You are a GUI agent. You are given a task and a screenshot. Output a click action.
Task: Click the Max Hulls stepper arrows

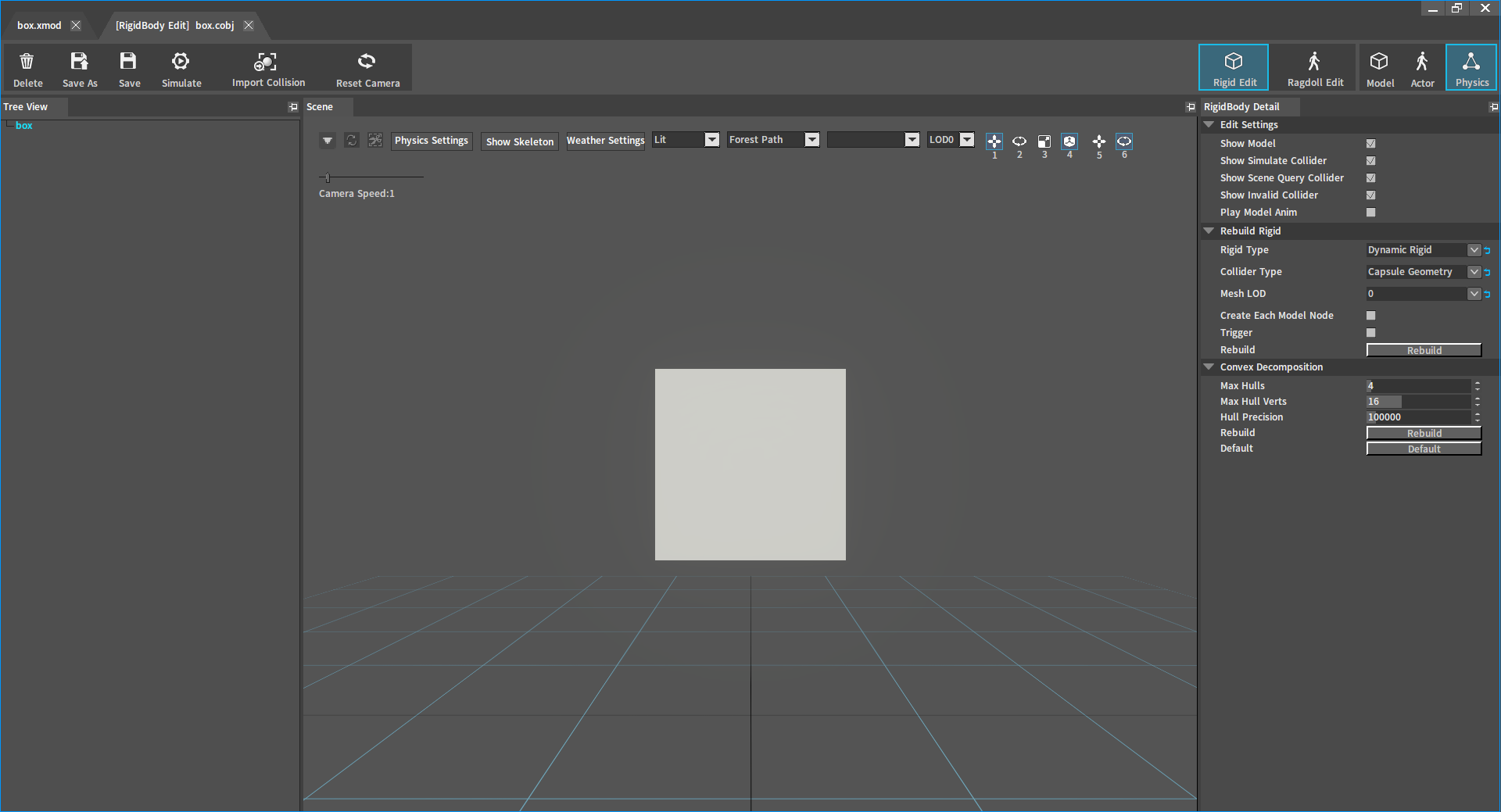pos(1477,386)
